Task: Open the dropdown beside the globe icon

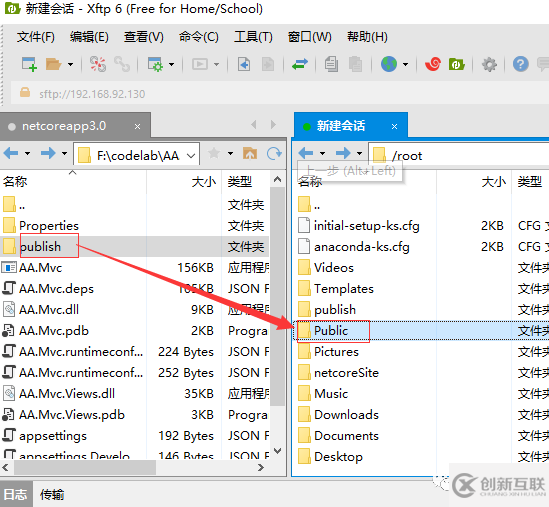Action: (x=405, y=64)
